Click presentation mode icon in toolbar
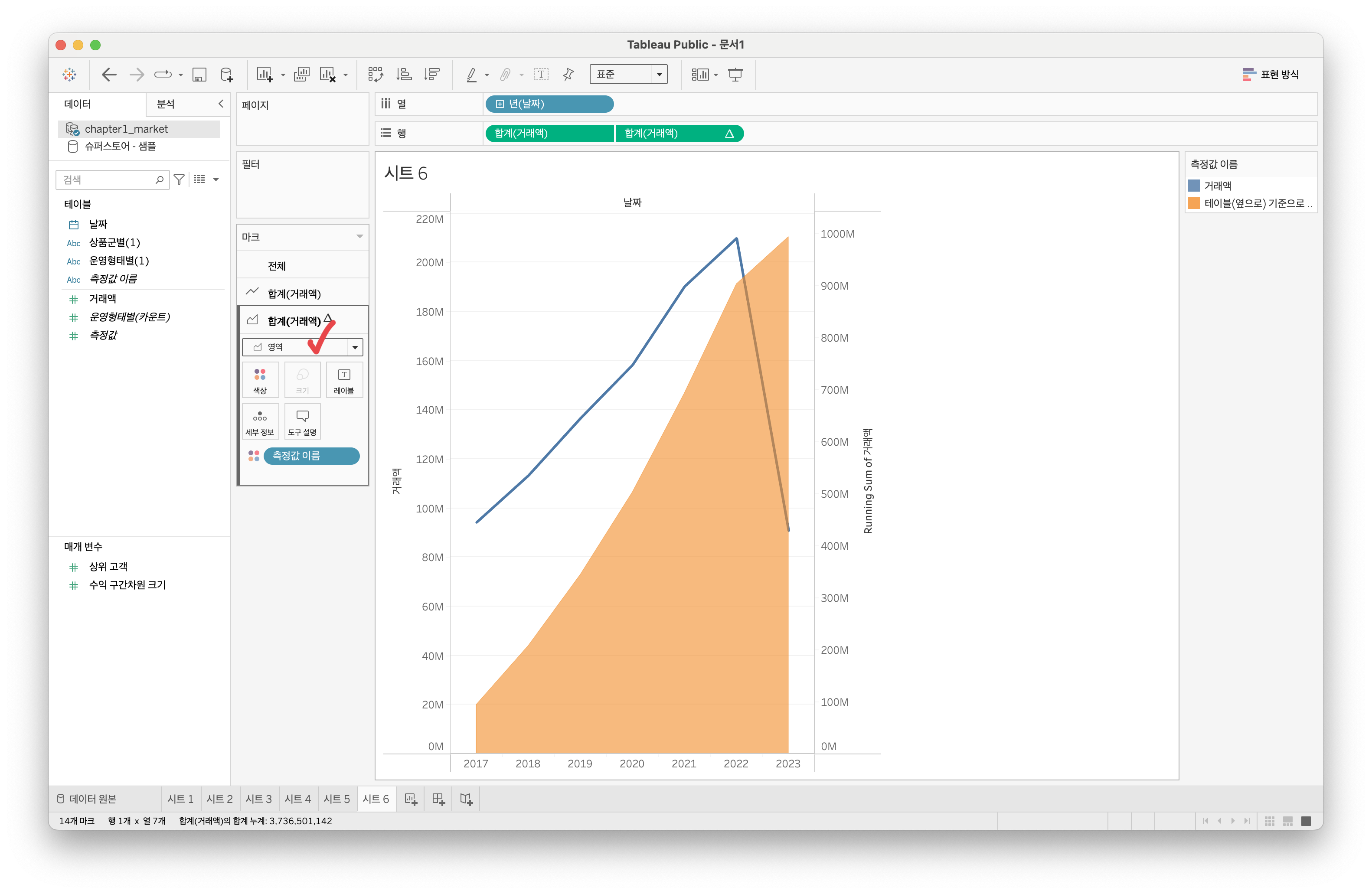Image resolution: width=1372 pixels, height=894 pixels. point(735,75)
